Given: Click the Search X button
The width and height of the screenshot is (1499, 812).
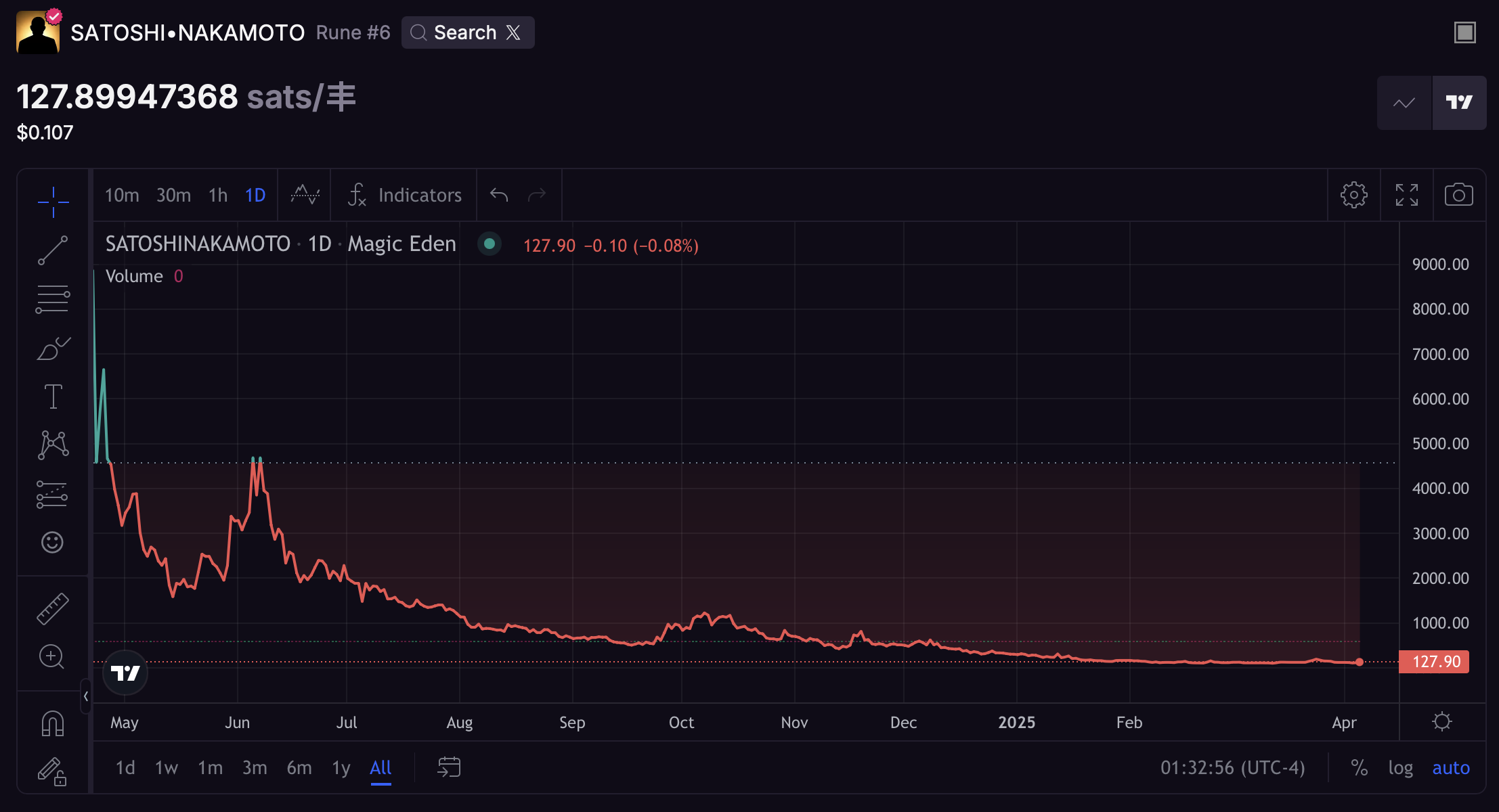Looking at the screenshot, I should click(468, 32).
